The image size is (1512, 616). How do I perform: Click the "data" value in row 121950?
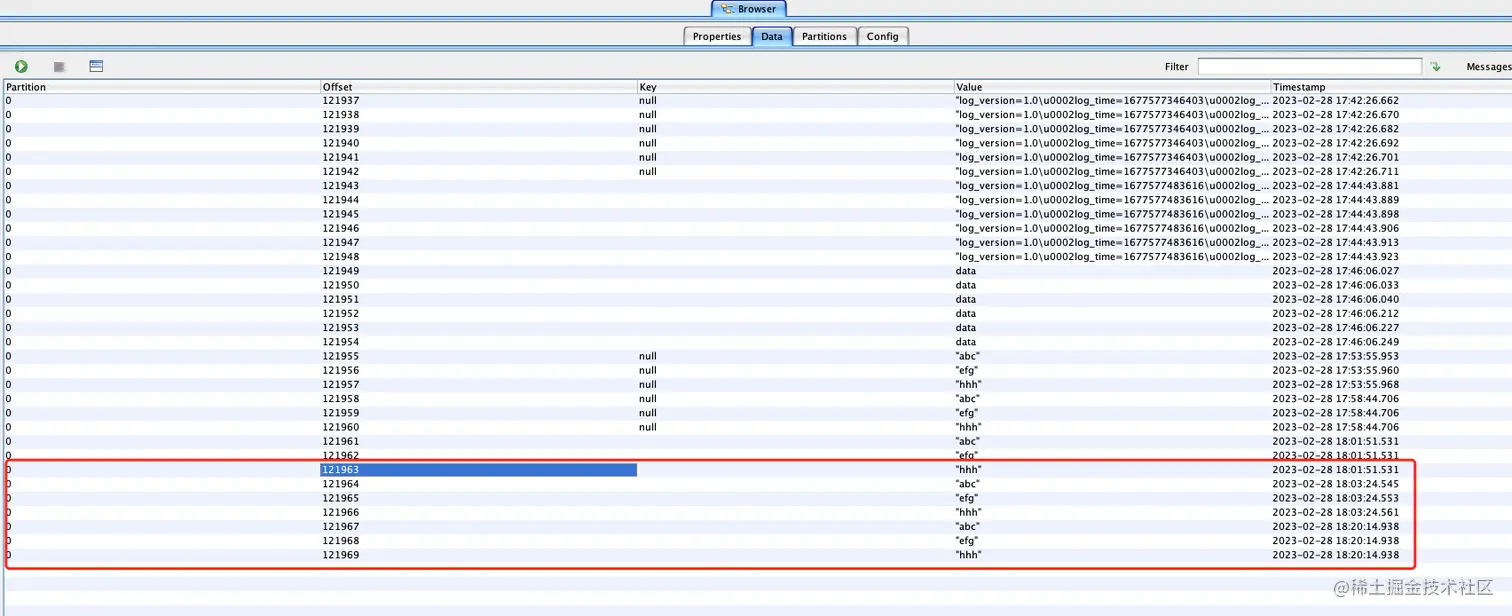(966, 285)
